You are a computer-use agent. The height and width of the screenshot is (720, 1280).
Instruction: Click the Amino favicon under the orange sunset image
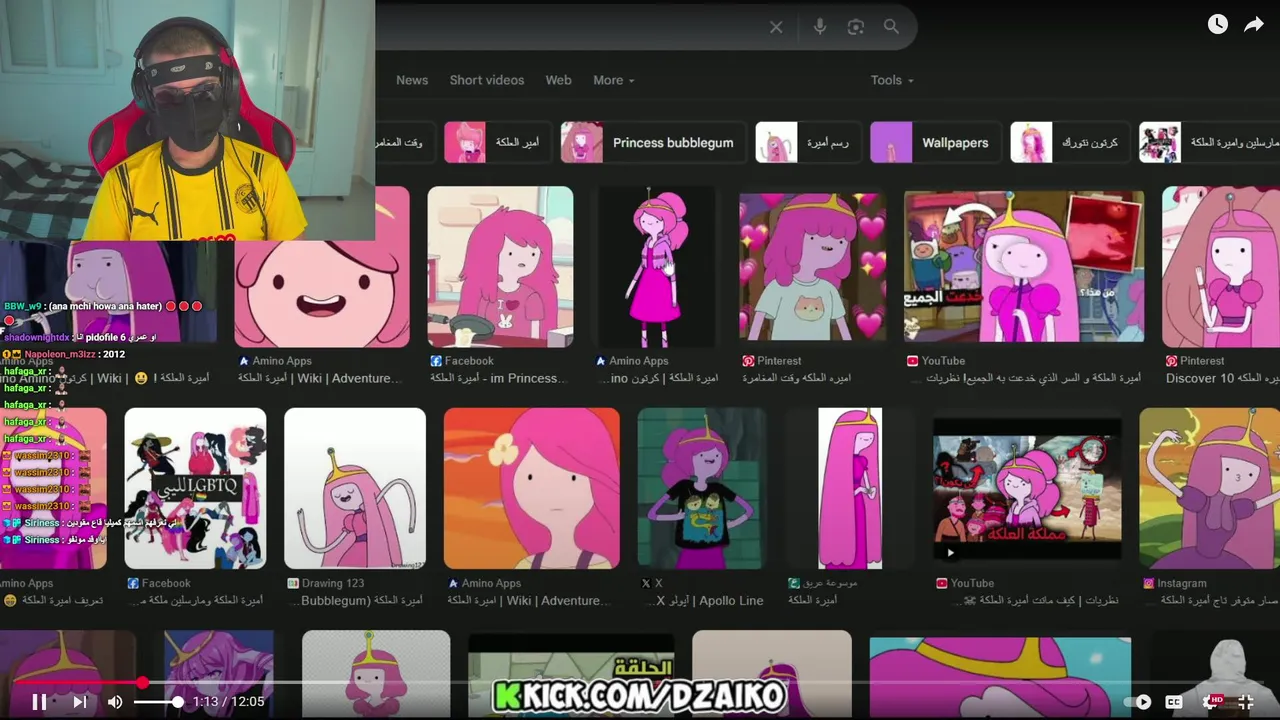[453, 583]
